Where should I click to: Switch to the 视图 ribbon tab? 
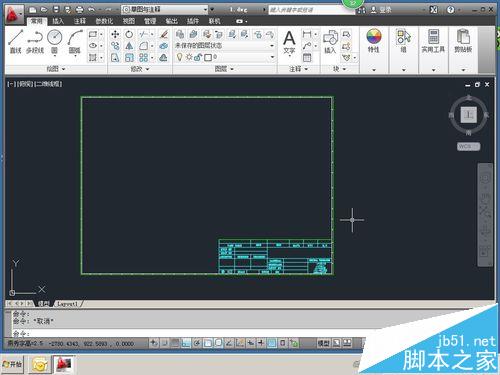[129, 21]
